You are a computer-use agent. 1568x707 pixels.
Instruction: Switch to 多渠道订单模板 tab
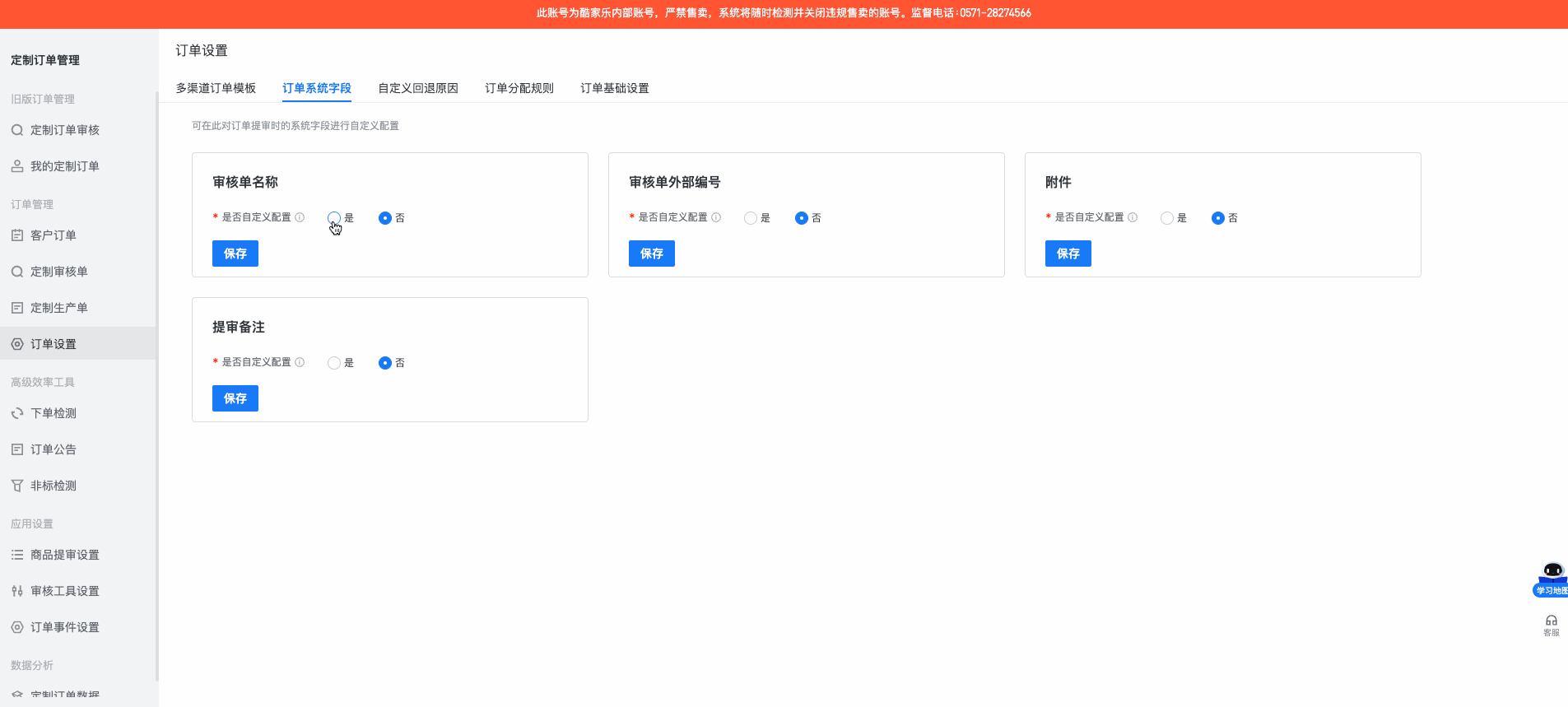[x=216, y=88]
